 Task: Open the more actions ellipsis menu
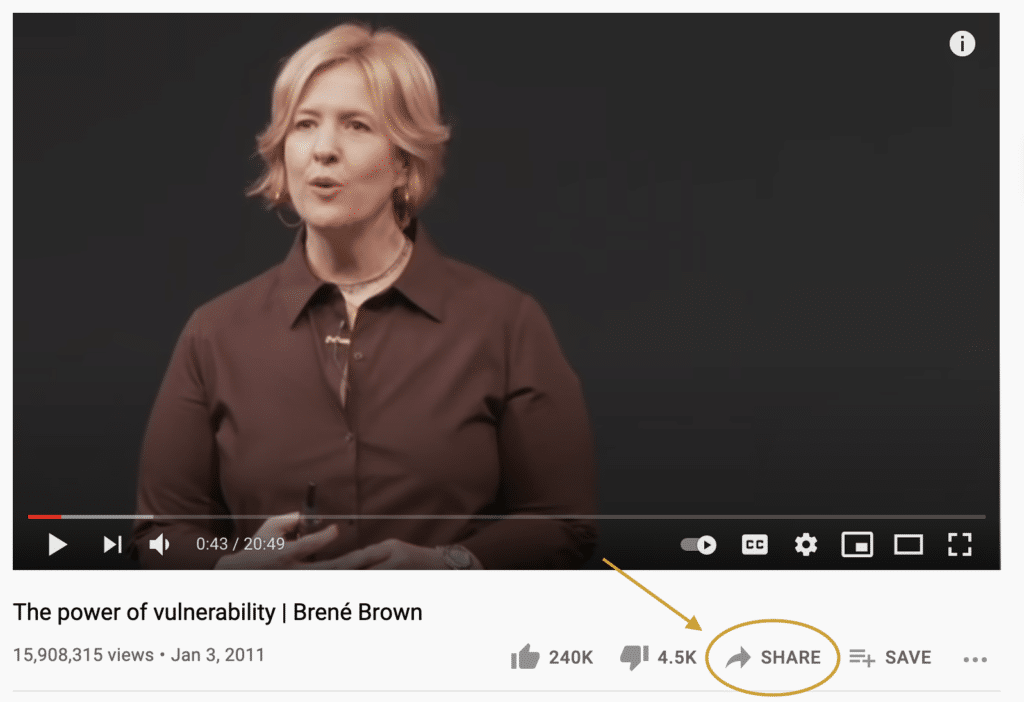click(x=975, y=660)
